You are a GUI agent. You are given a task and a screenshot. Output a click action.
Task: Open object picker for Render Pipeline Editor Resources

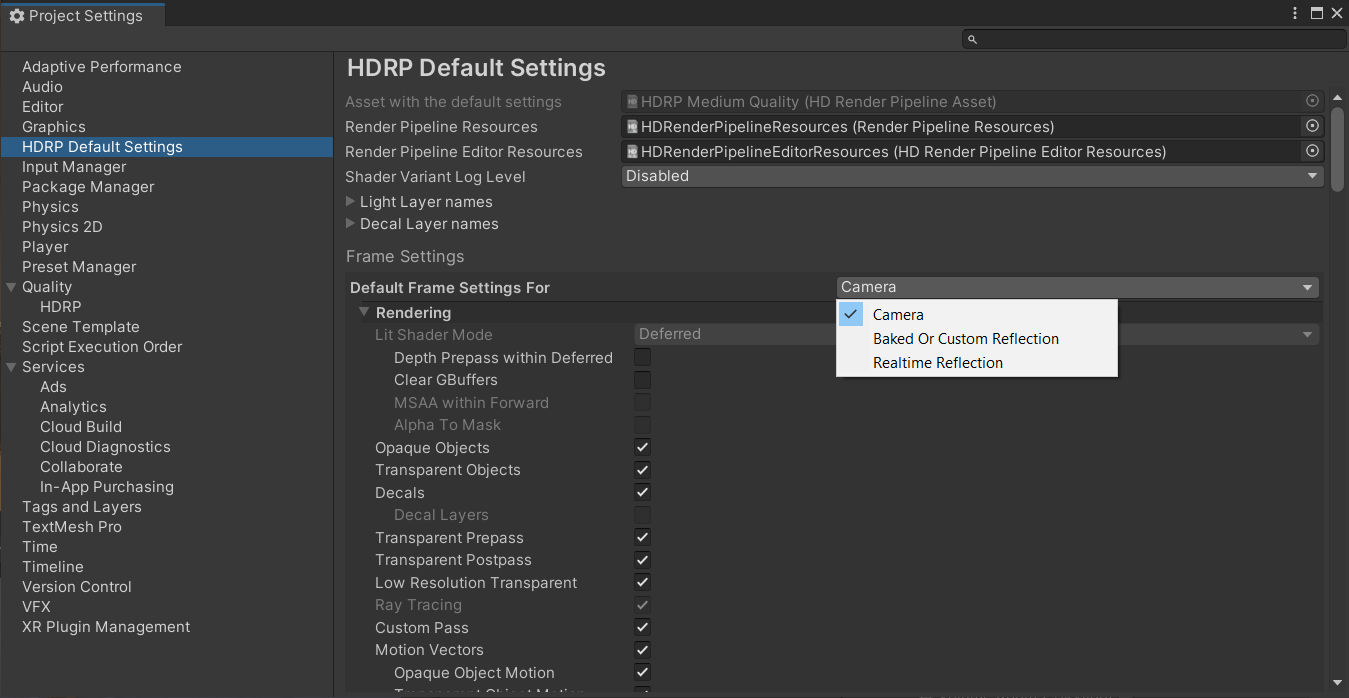click(x=1312, y=151)
